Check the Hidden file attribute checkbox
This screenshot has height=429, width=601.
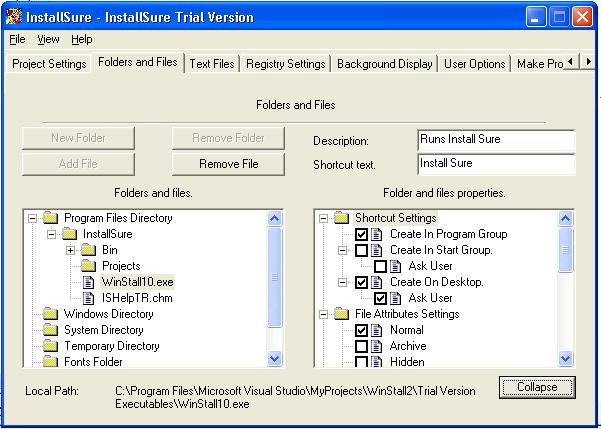[361, 362]
